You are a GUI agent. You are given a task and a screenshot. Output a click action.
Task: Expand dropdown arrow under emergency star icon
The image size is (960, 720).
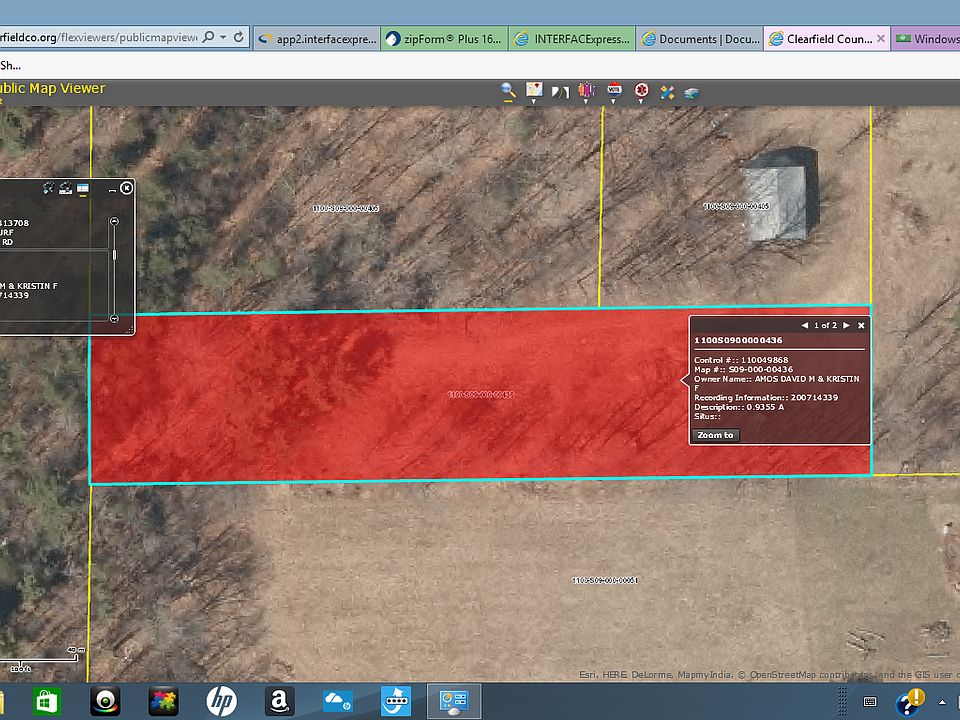pyautogui.click(x=641, y=101)
